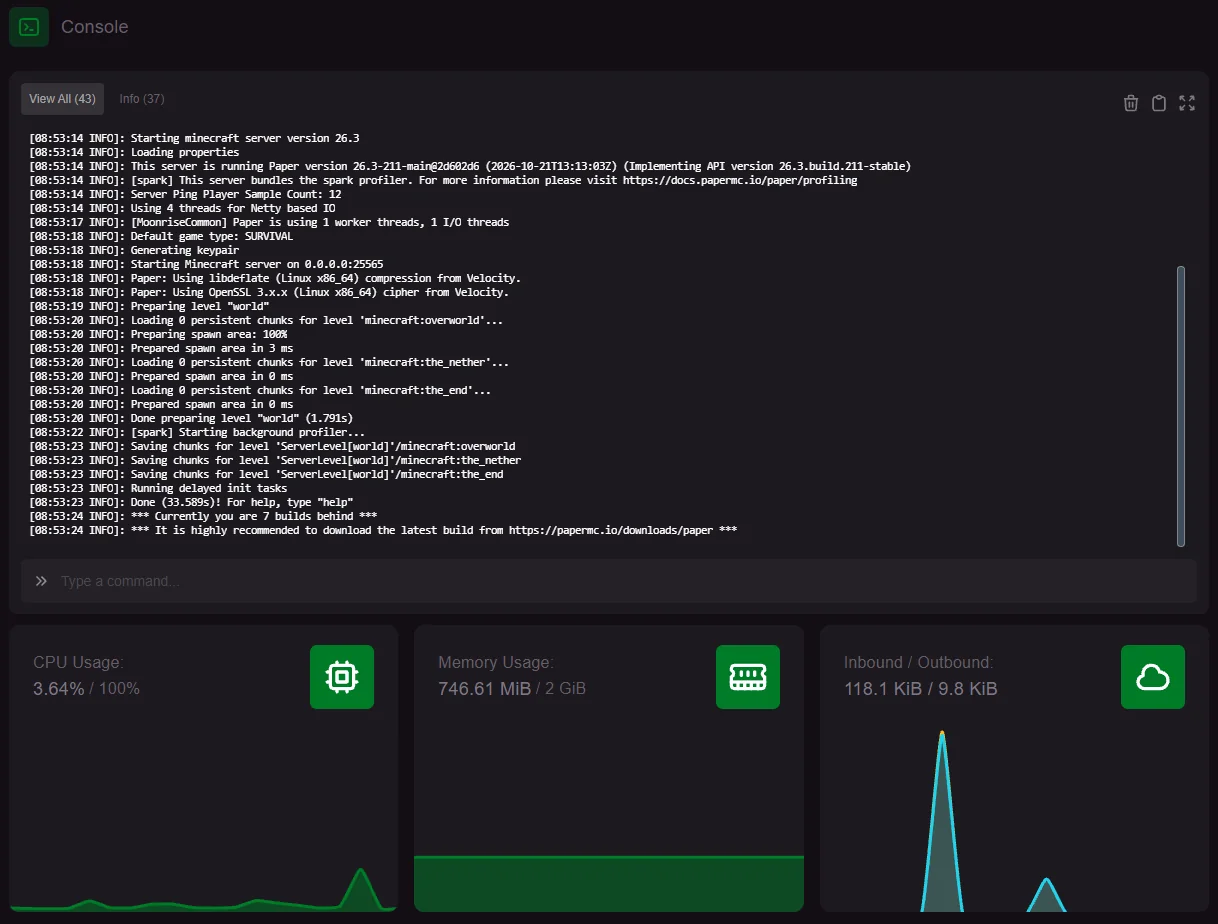Click log line Server Ping Player Sample Count

point(186,194)
